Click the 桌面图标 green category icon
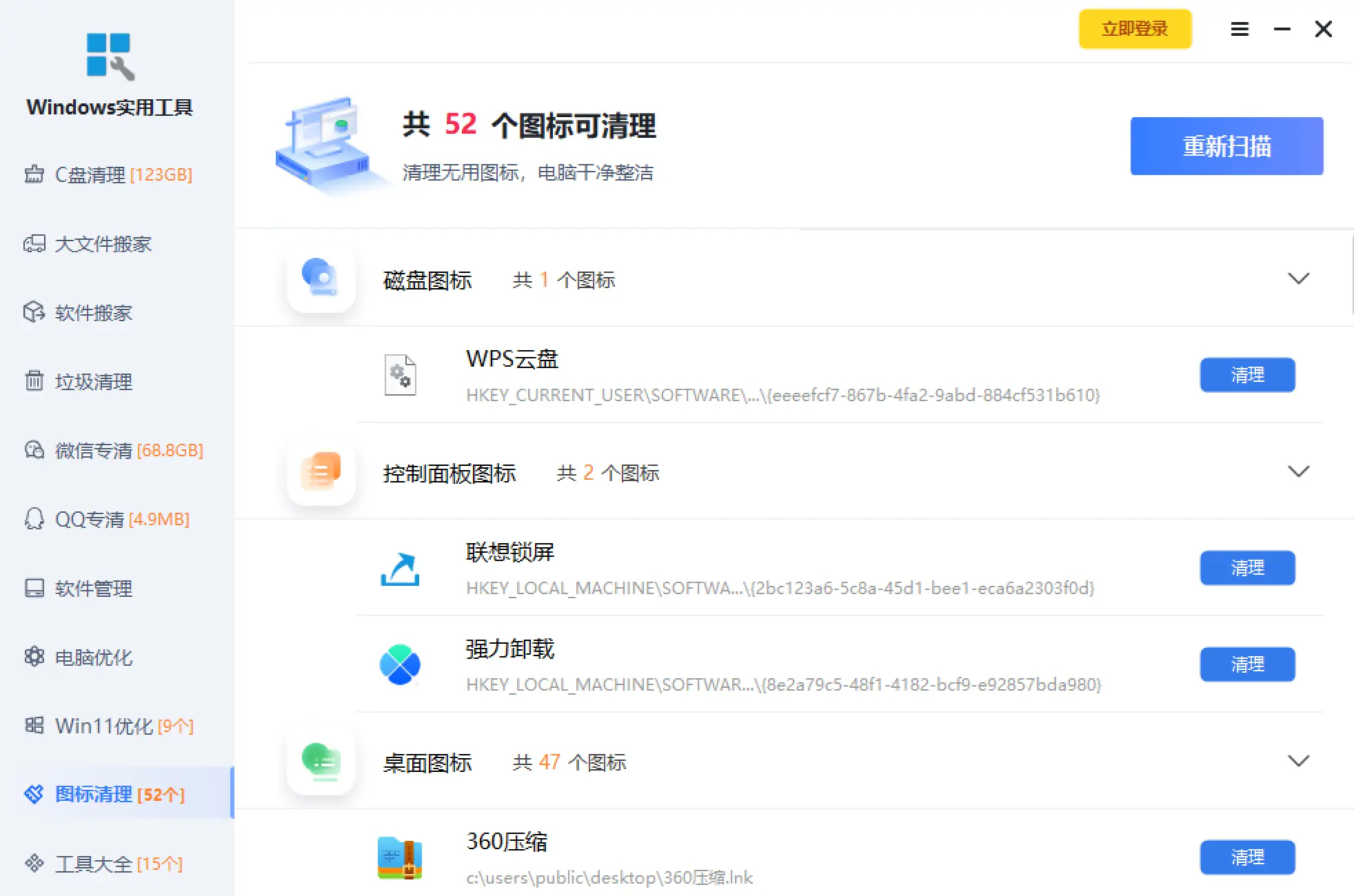This screenshot has width=1354, height=896. click(x=321, y=762)
